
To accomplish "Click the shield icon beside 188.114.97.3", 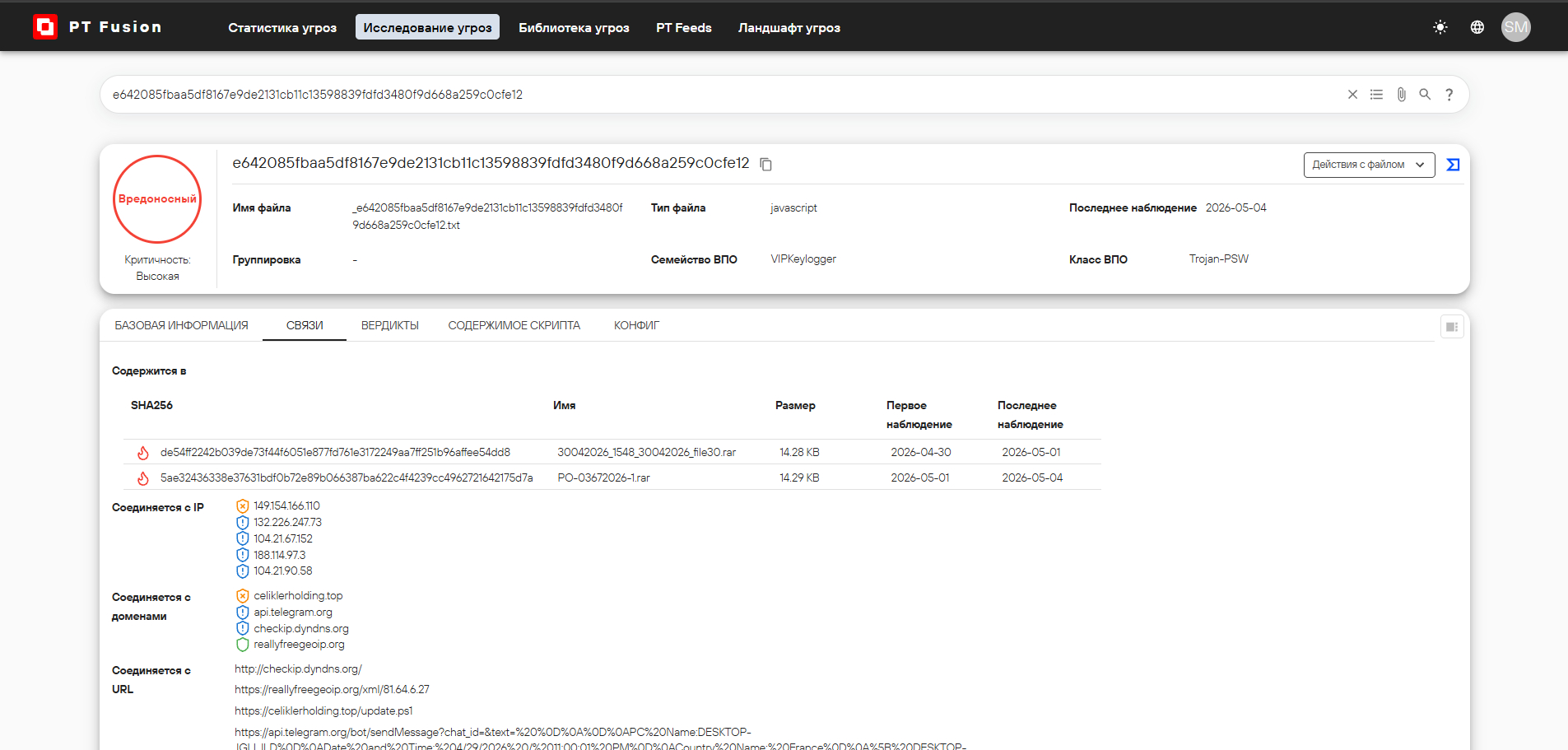I will (x=242, y=555).
